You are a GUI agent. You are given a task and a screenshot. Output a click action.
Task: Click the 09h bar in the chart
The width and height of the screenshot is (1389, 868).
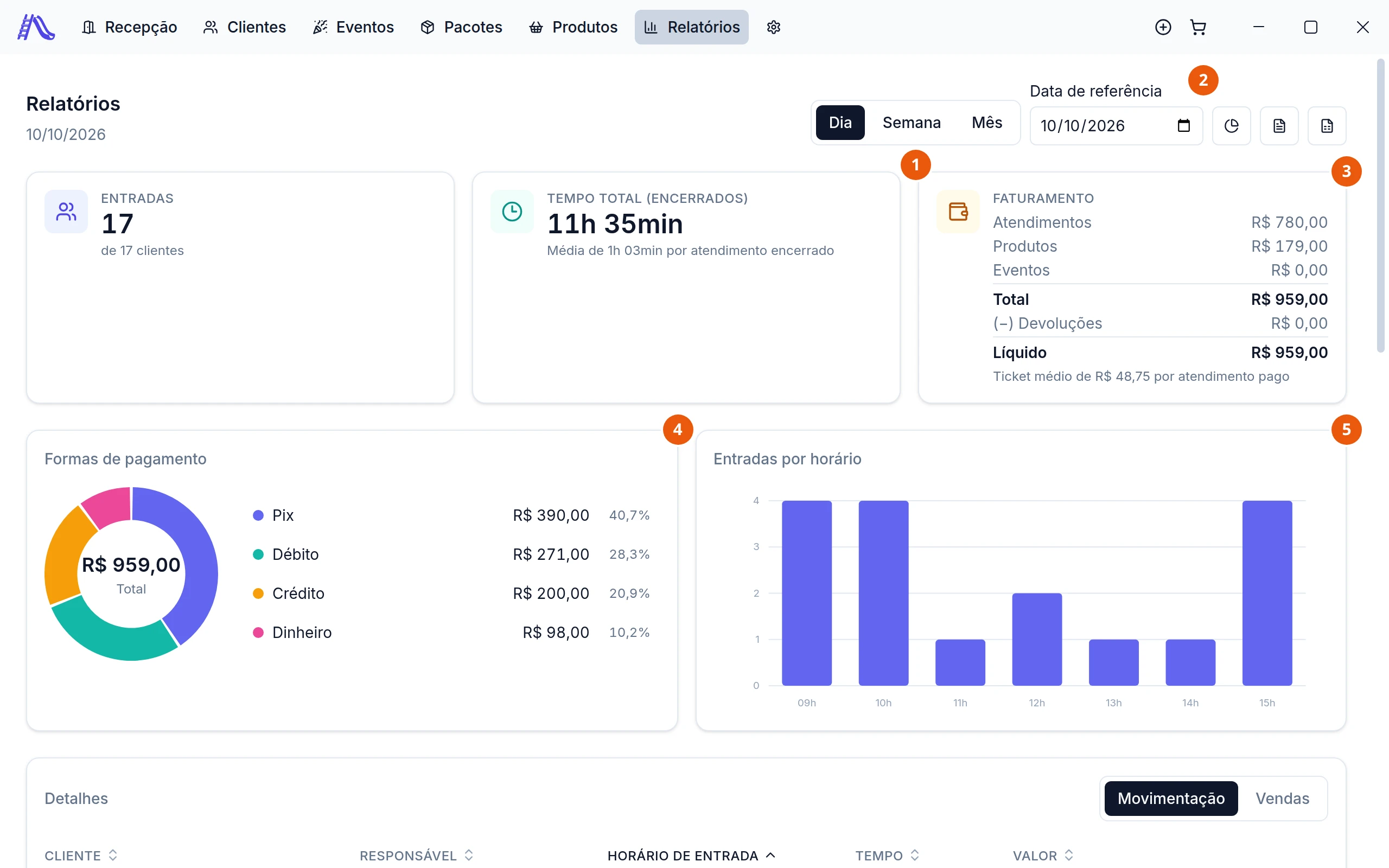(x=806, y=593)
